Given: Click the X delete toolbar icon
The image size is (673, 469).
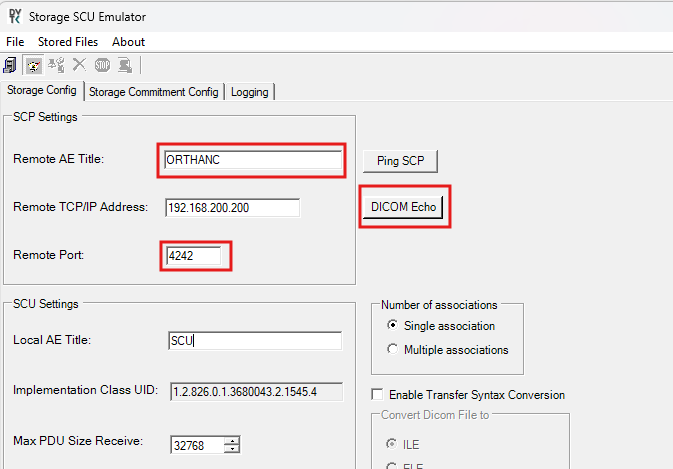Looking at the screenshot, I should tap(79, 65).
